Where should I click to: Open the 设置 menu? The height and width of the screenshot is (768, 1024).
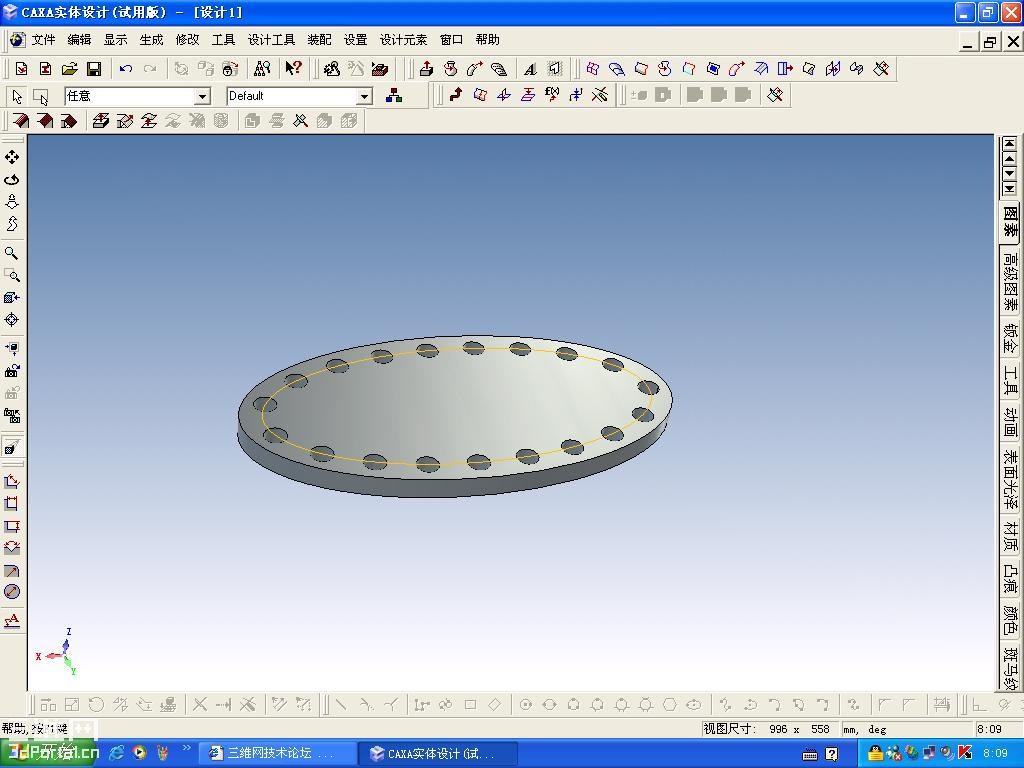point(355,40)
